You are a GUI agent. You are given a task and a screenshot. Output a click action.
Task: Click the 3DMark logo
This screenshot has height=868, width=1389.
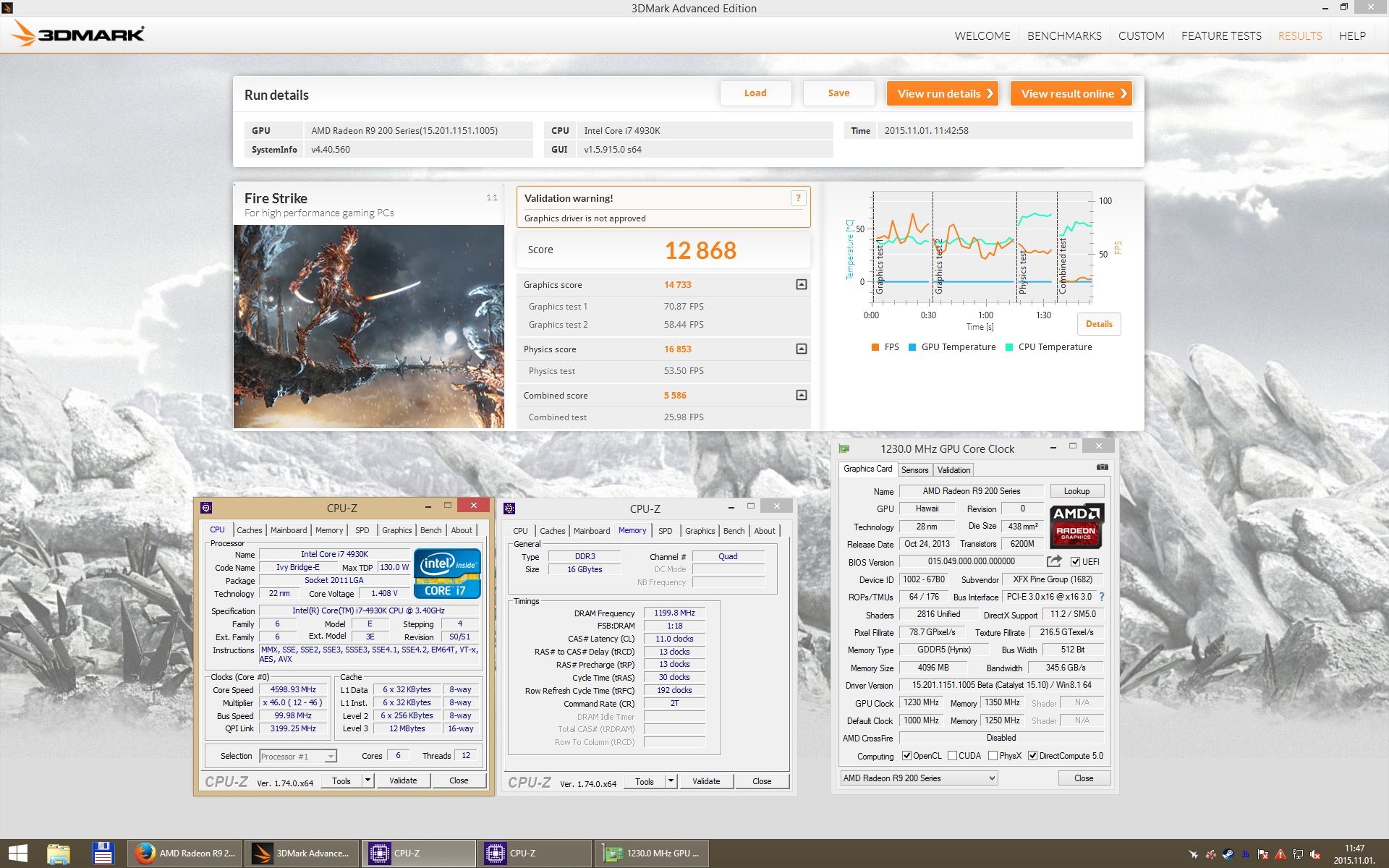tap(78, 33)
